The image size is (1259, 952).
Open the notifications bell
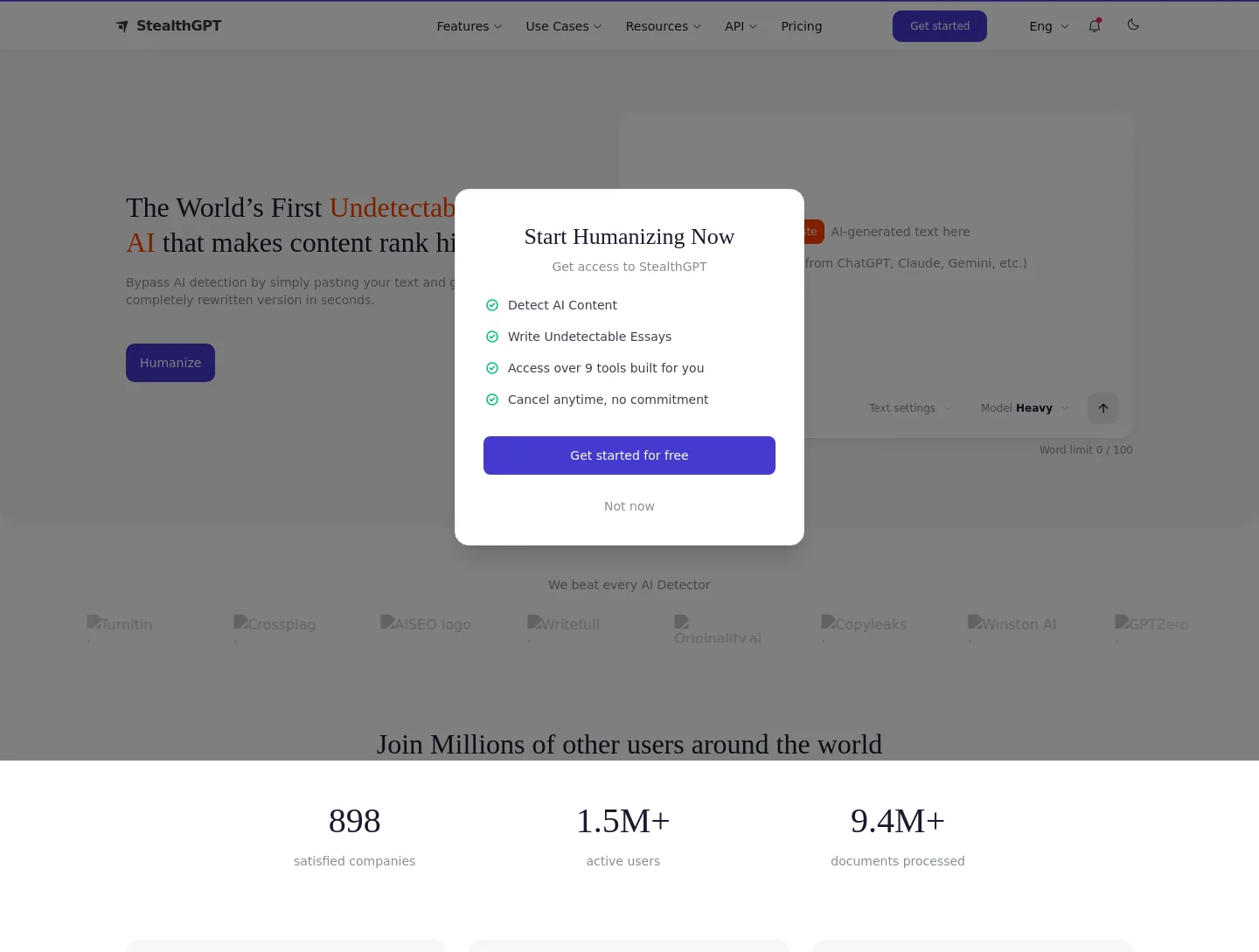coord(1095,25)
